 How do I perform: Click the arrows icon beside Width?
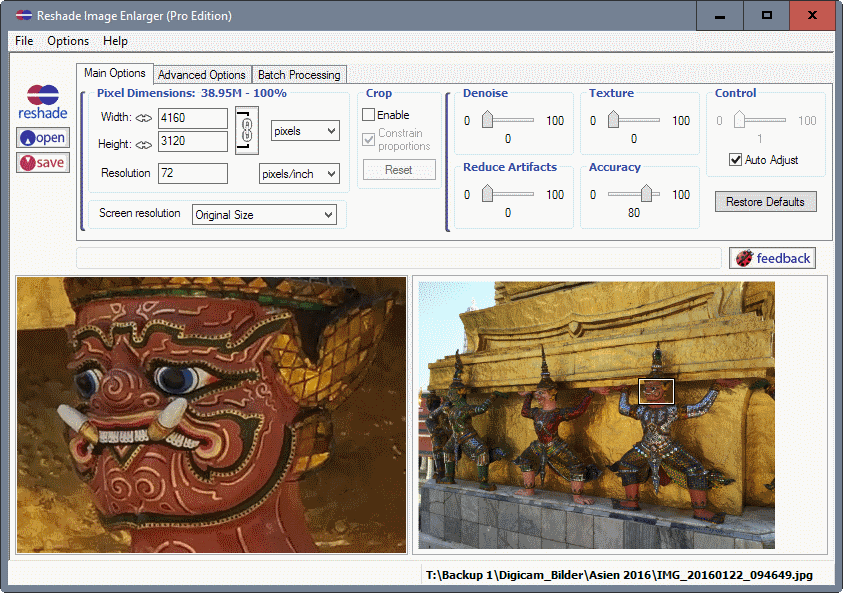pos(144,118)
